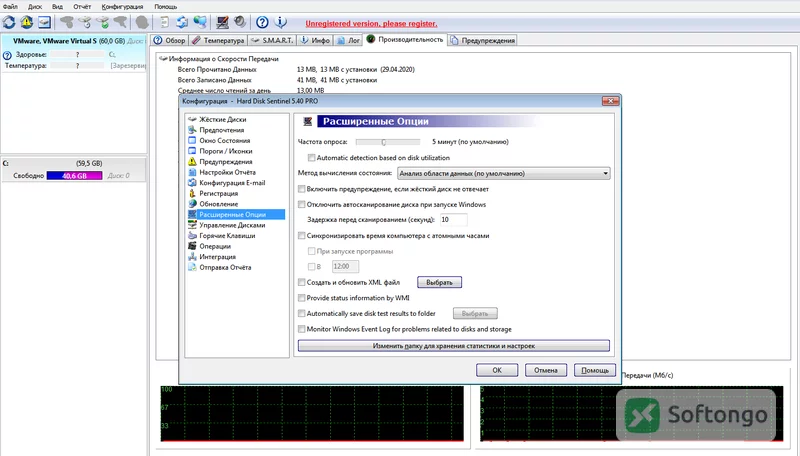800x456 pixels.
Task: Click Помощь button in configuration dialog
Action: 595,370
